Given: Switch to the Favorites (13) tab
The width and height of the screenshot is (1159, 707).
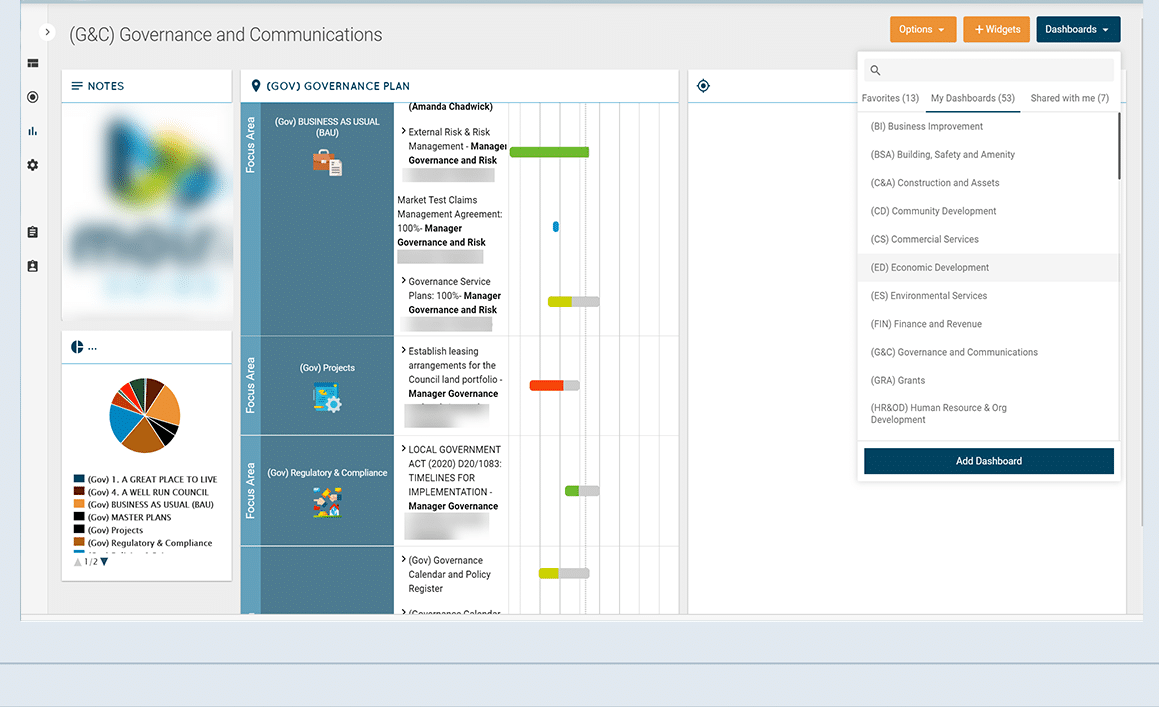Looking at the screenshot, I should pyautogui.click(x=889, y=98).
